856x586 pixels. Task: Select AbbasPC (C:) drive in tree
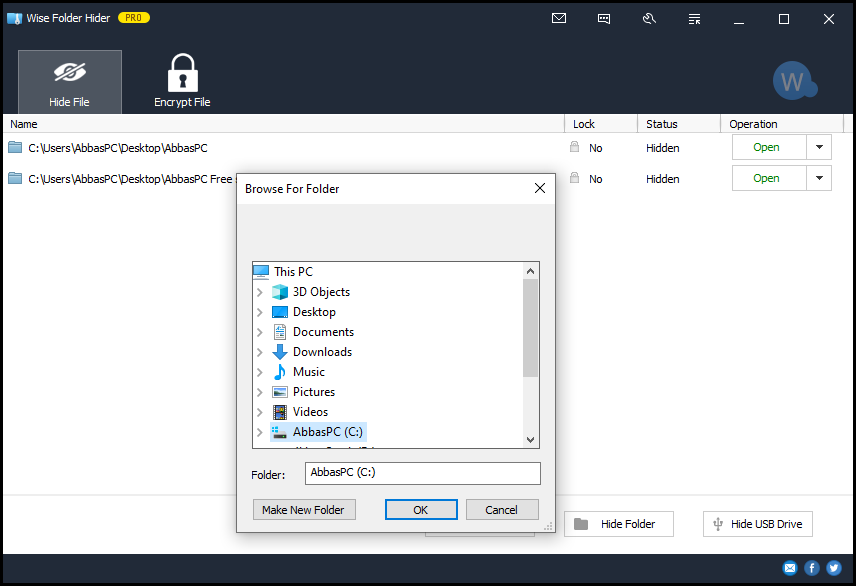tap(328, 432)
